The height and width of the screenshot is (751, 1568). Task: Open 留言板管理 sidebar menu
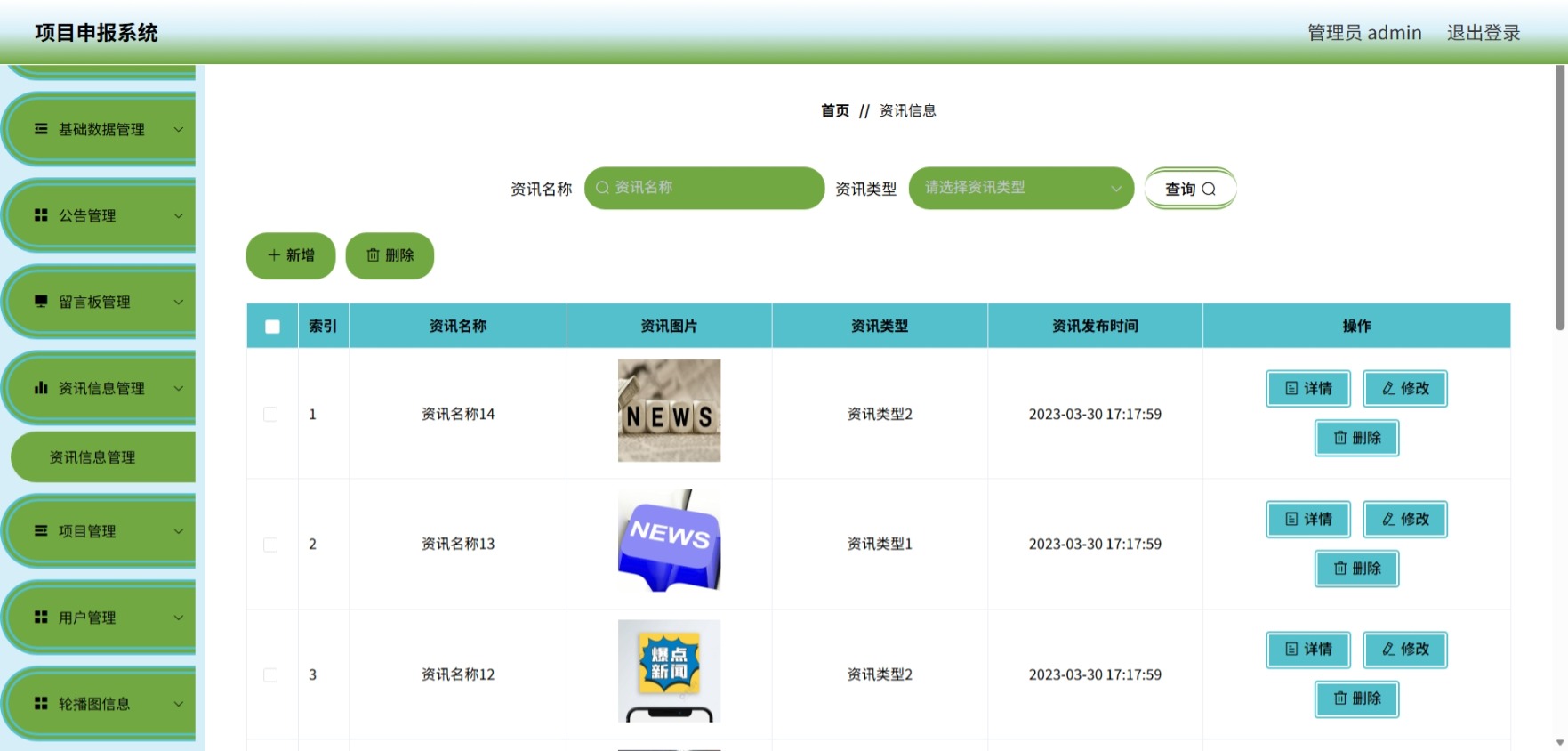pyautogui.click(x=100, y=302)
